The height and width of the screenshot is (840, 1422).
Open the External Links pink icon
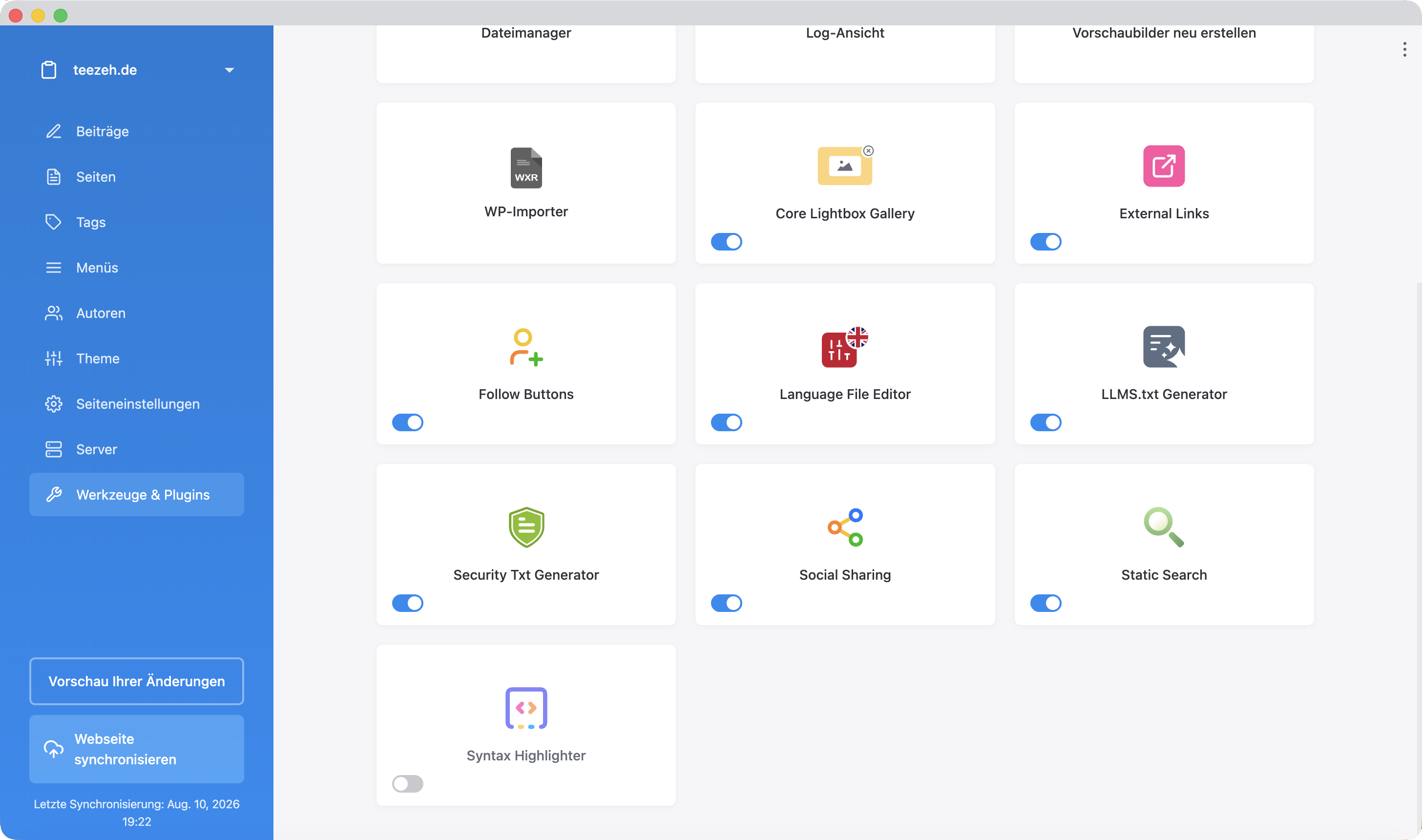pos(1163,166)
